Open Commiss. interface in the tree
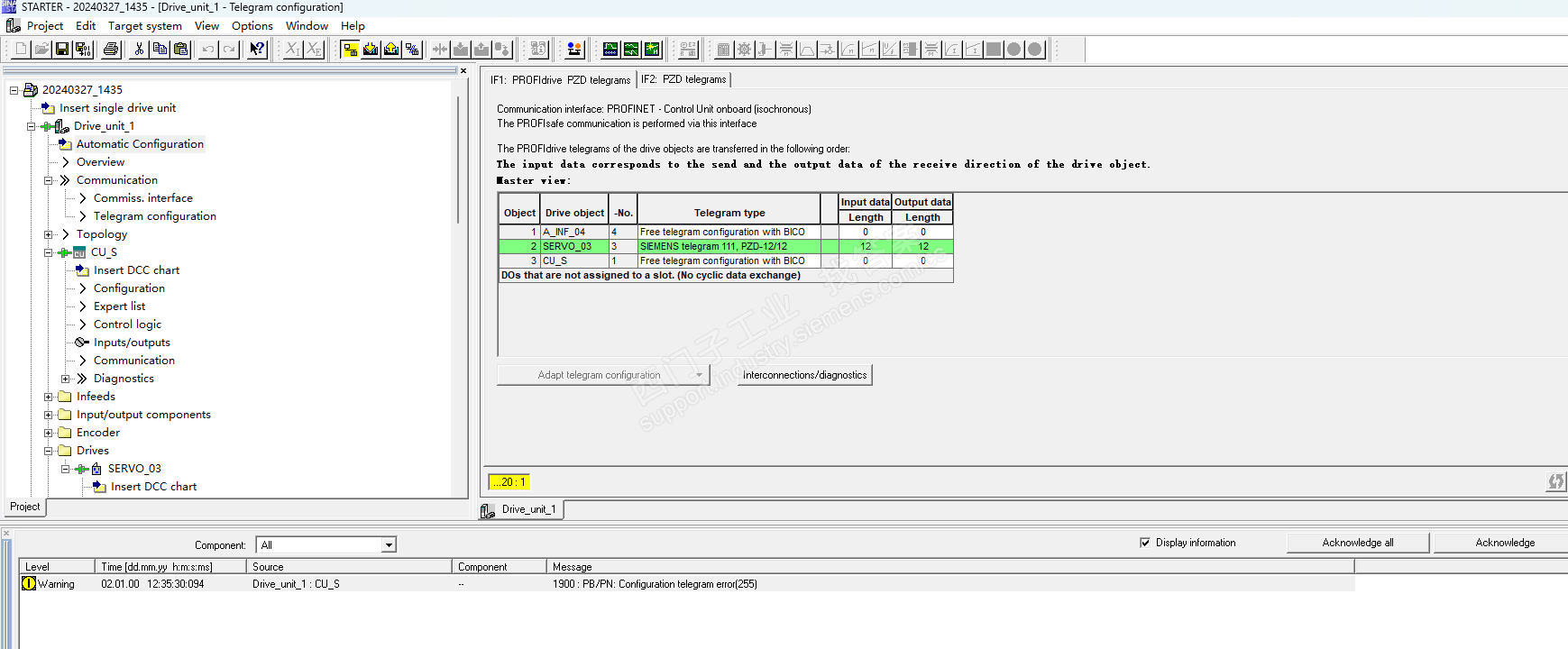The image size is (1568, 649). (143, 198)
